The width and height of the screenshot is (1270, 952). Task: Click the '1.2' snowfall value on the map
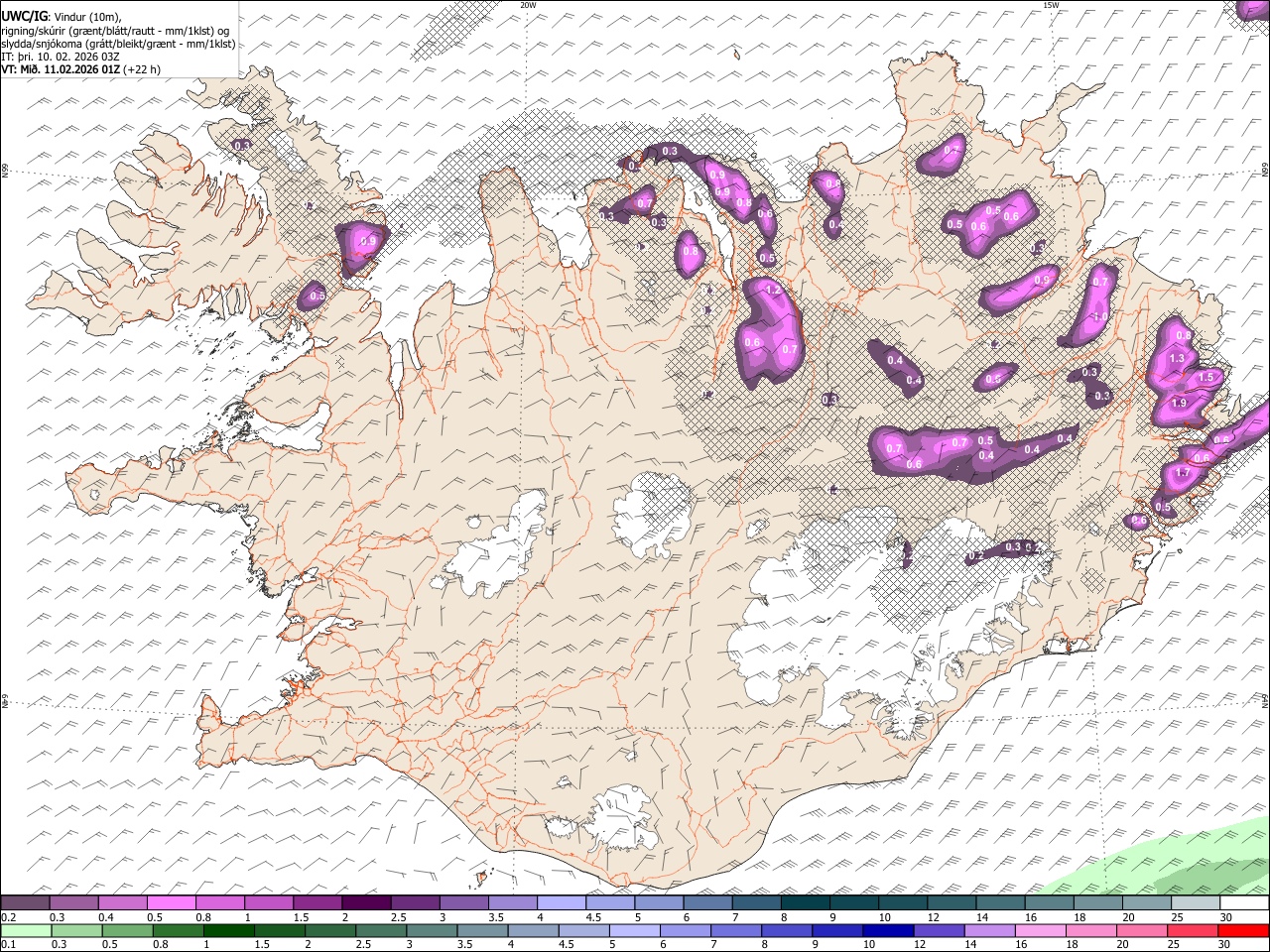tap(775, 290)
